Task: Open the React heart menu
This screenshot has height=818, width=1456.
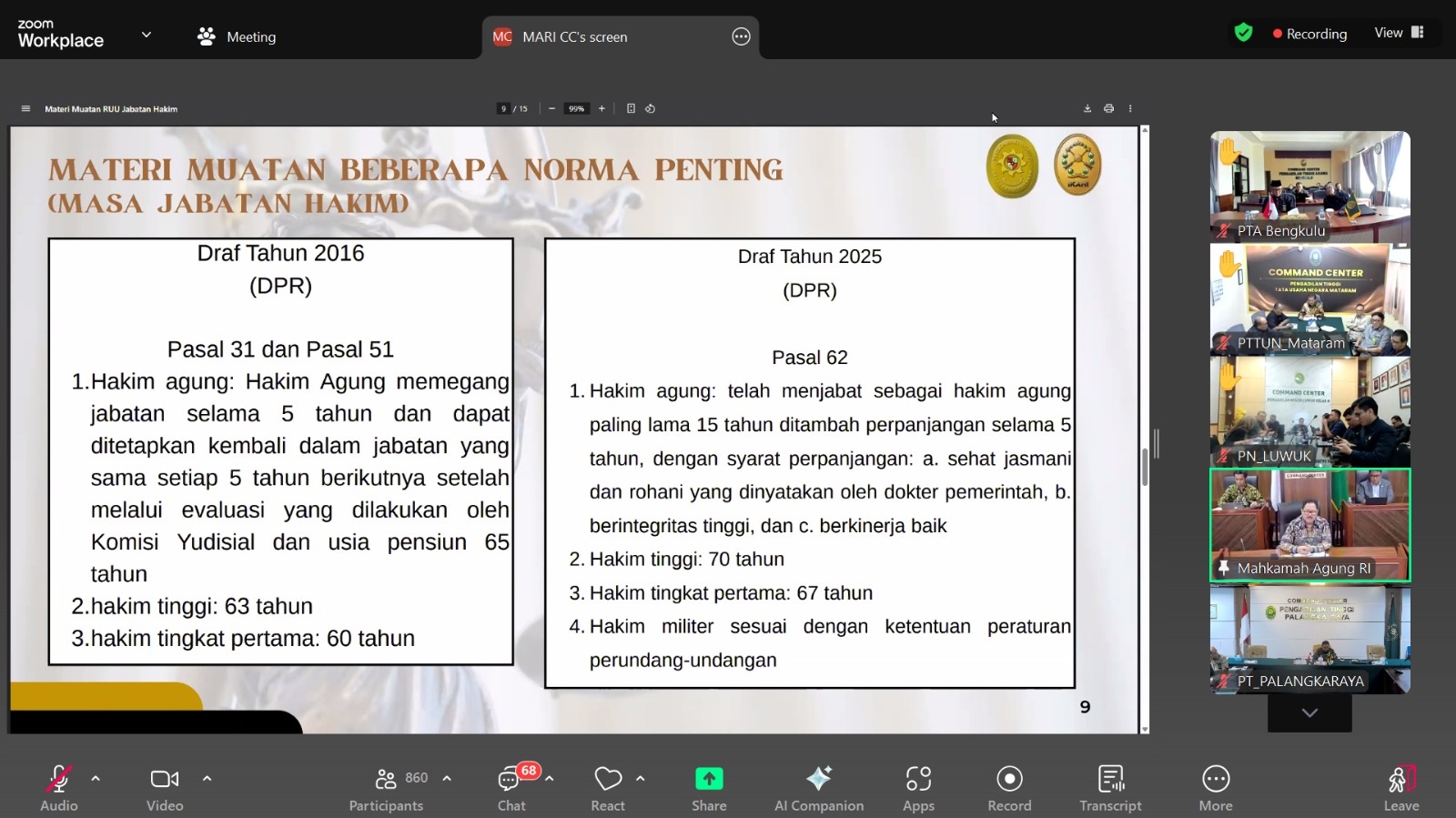Action: pos(608,788)
